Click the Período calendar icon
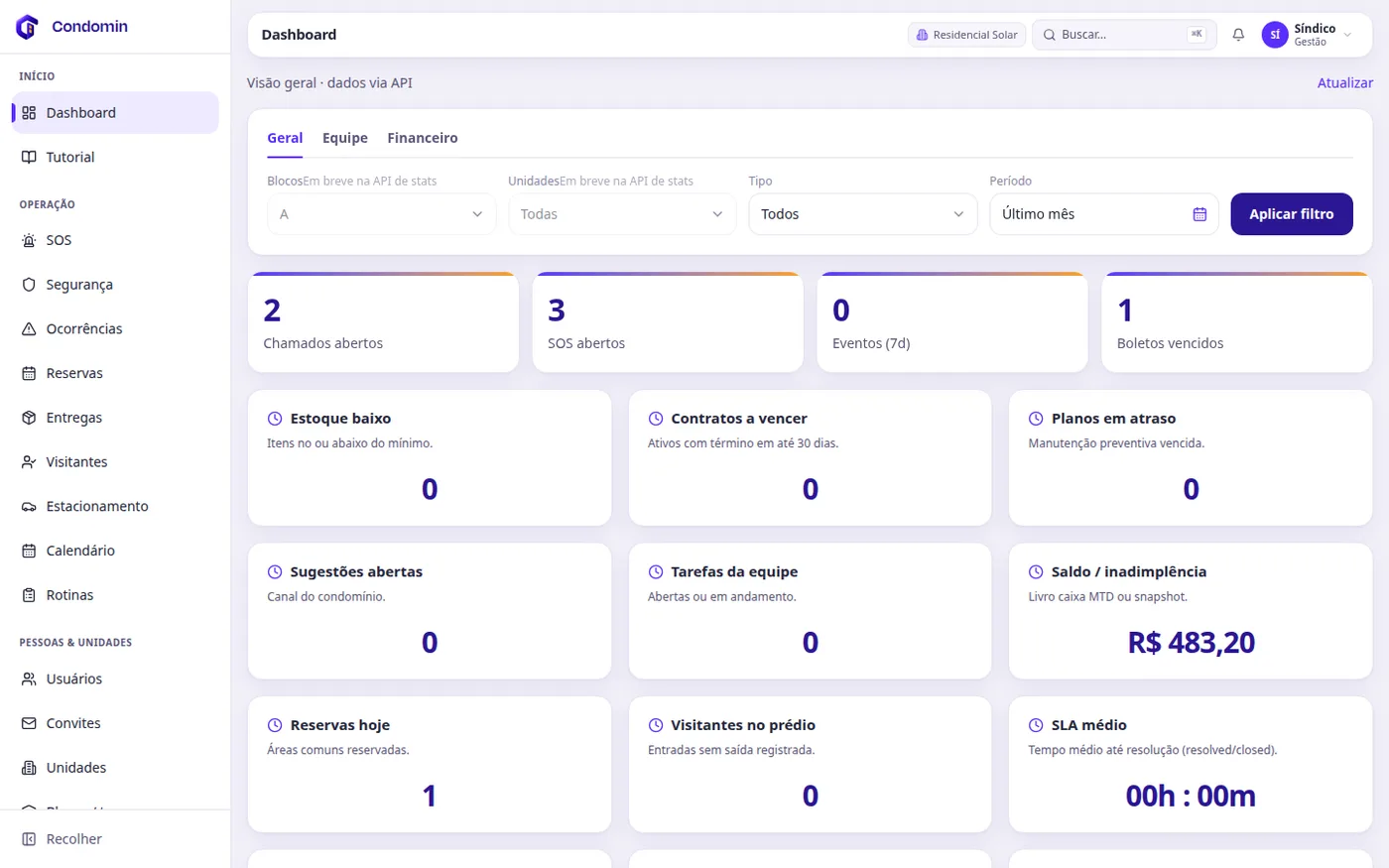The image size is (1389, 868). (x=1200, y=214)
